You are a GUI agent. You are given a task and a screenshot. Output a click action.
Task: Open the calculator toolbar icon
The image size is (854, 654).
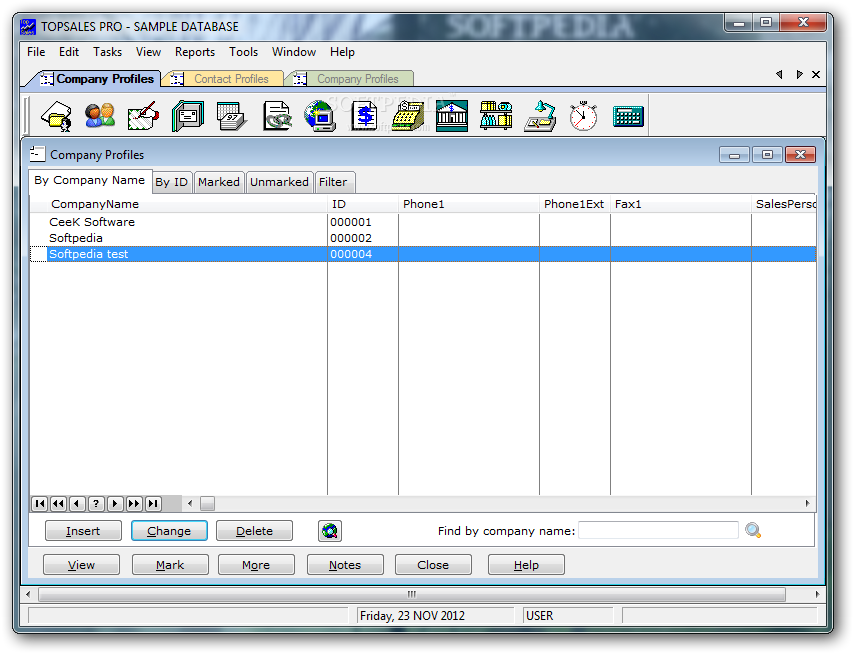(x=628, y=117)
